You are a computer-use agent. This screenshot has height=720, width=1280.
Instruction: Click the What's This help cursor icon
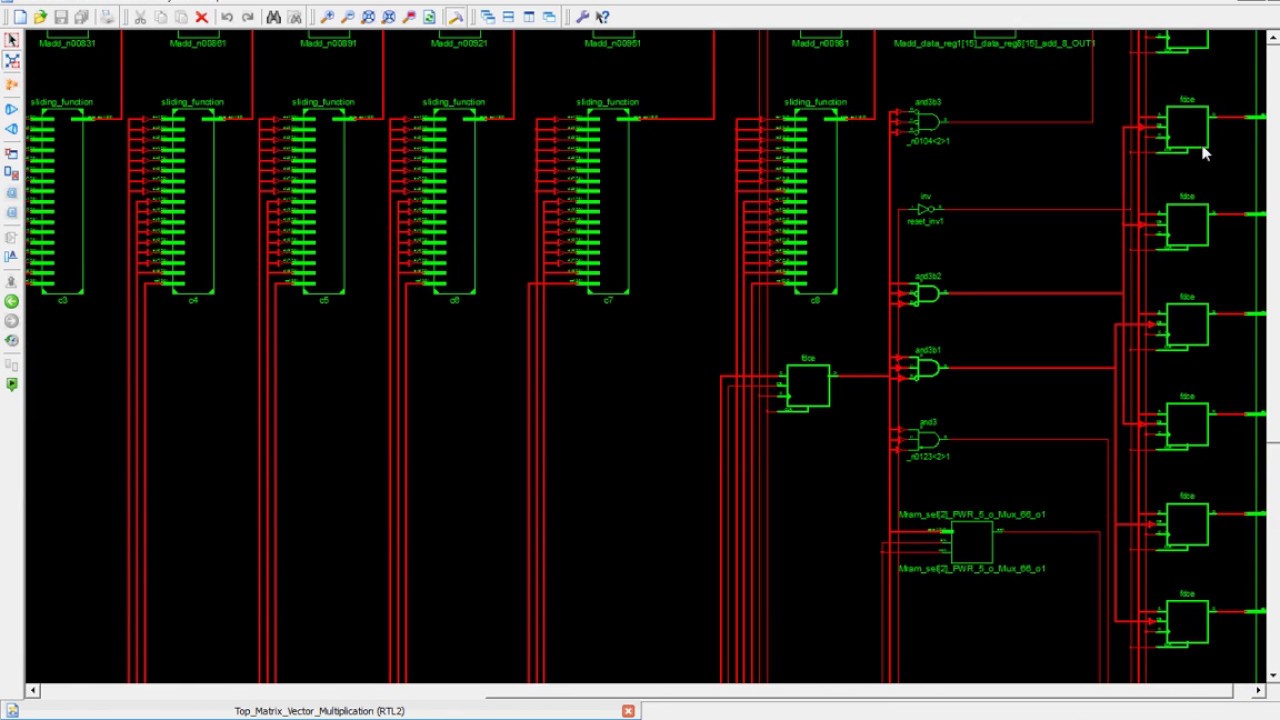click(x=602, y=17)
